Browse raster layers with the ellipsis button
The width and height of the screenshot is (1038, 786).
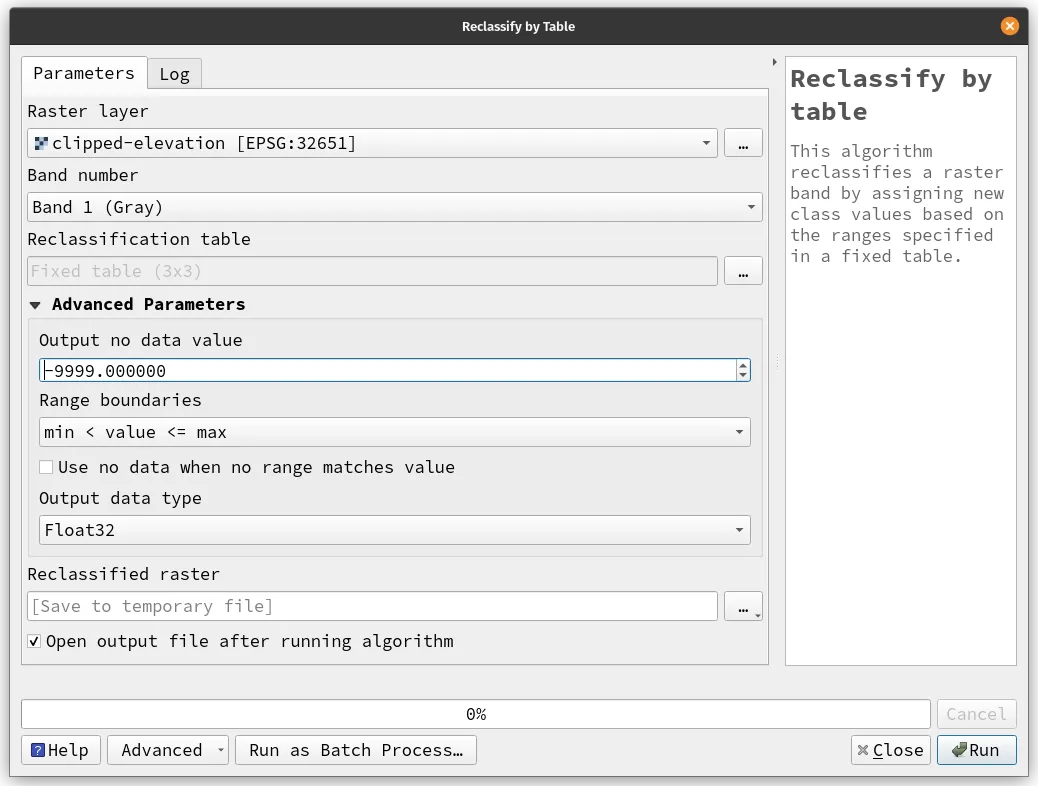pos(742,143)
